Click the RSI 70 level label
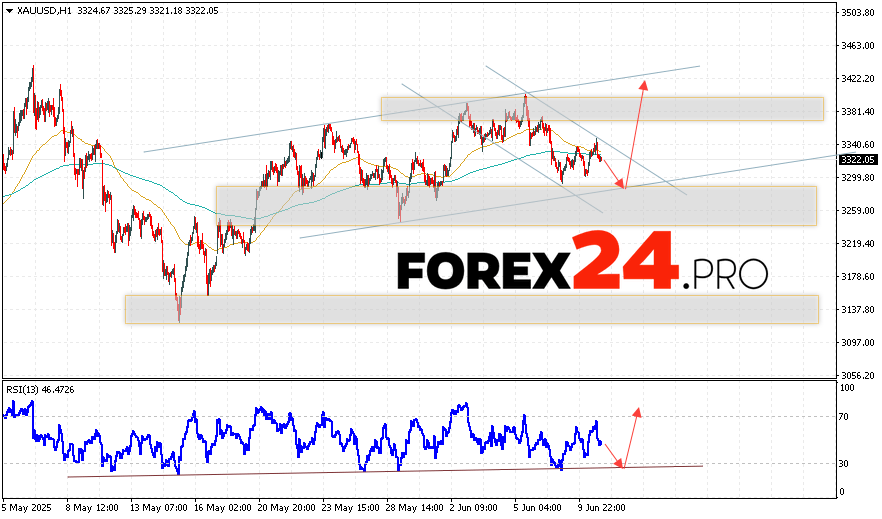 click(845, 416)
